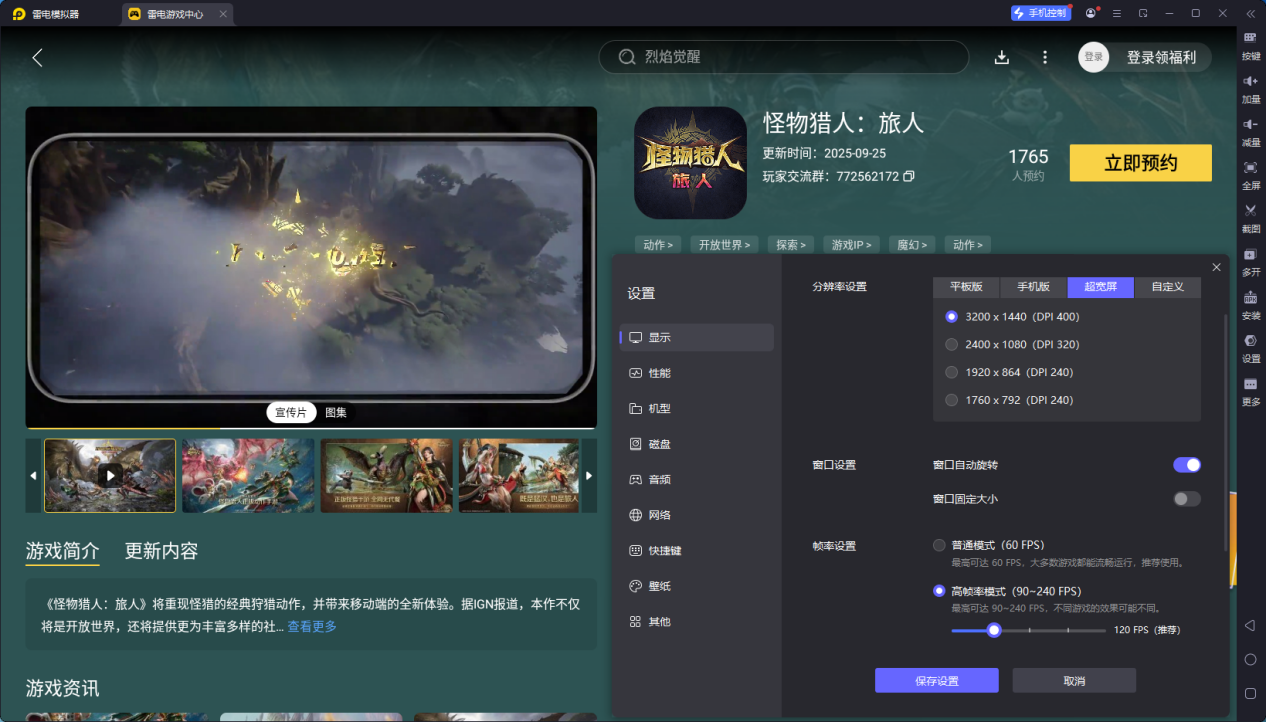This screenshot has width=1266, height=722.
Task: Click the 保存设置 button
Action: tap(936, 681)
